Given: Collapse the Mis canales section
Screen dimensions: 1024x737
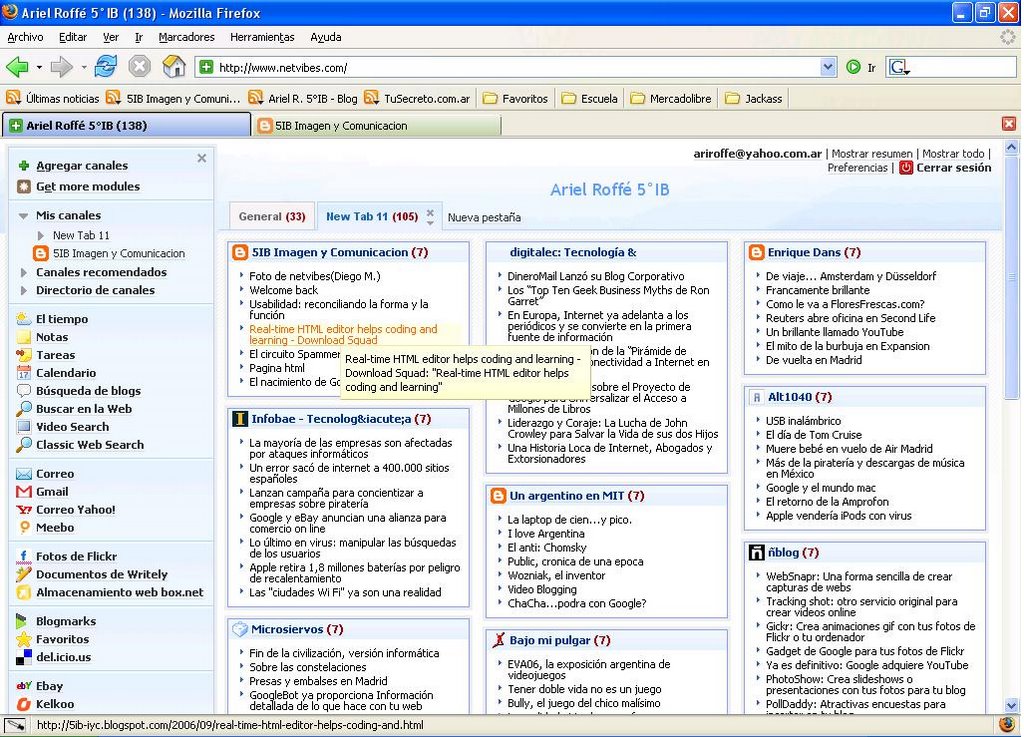Looking at the screenshot, I should [24, 215].
